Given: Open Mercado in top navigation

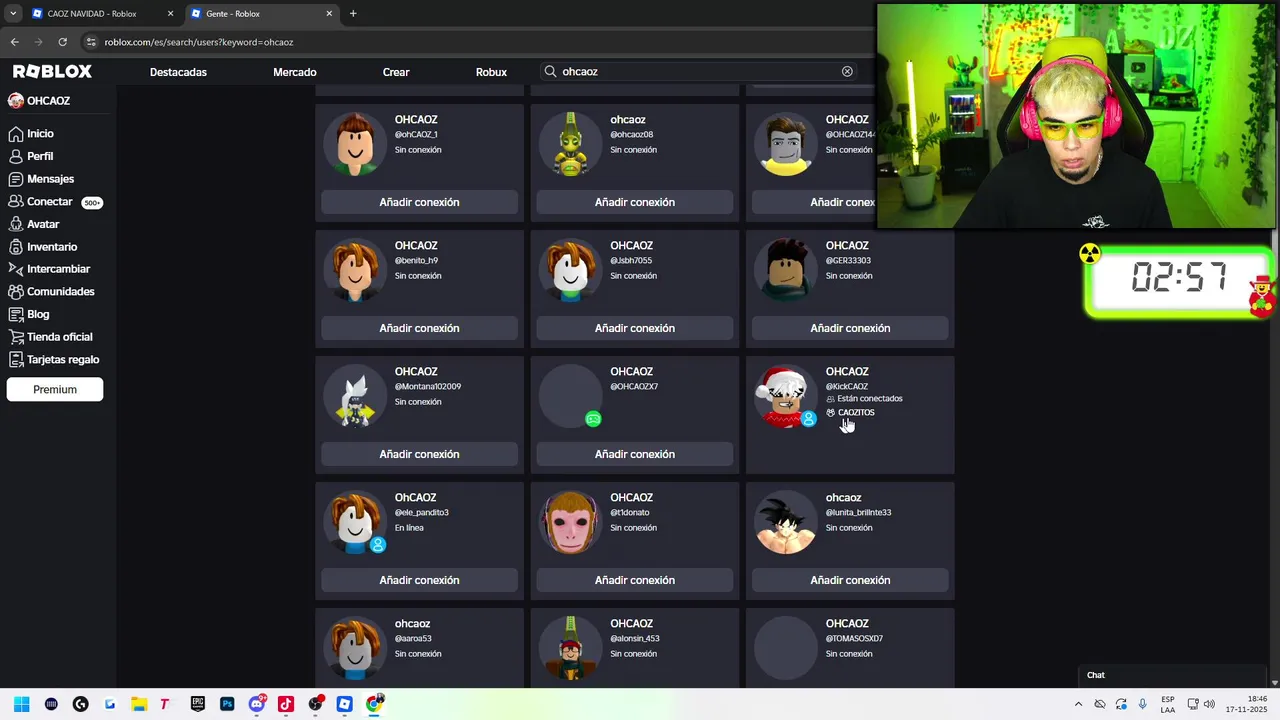Looking at the screenshot, I should pos(295,72).
